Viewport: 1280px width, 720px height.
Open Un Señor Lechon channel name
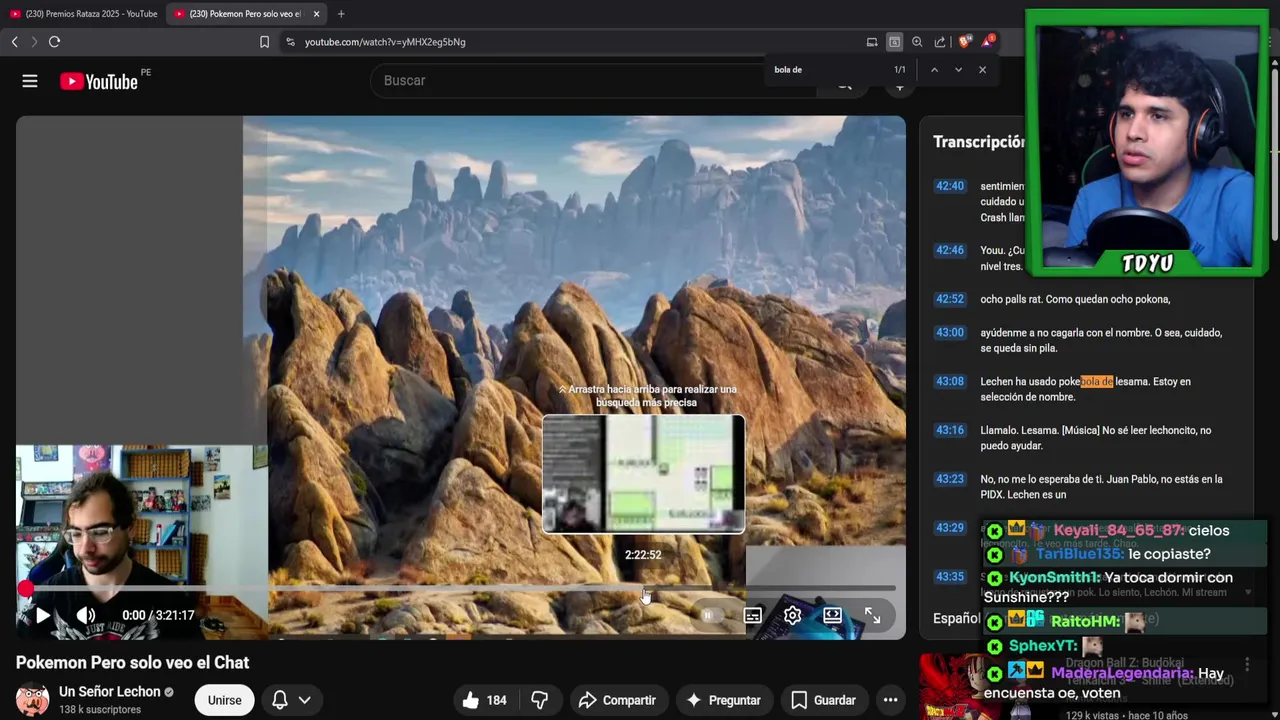coord(110,692)
